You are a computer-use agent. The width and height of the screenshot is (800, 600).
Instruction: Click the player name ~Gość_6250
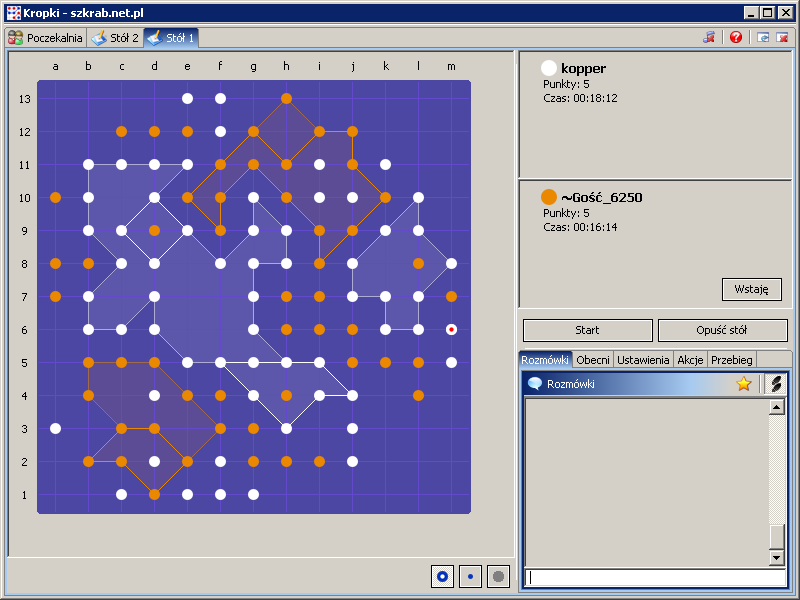pyautogui.click(x=602, y=197)
